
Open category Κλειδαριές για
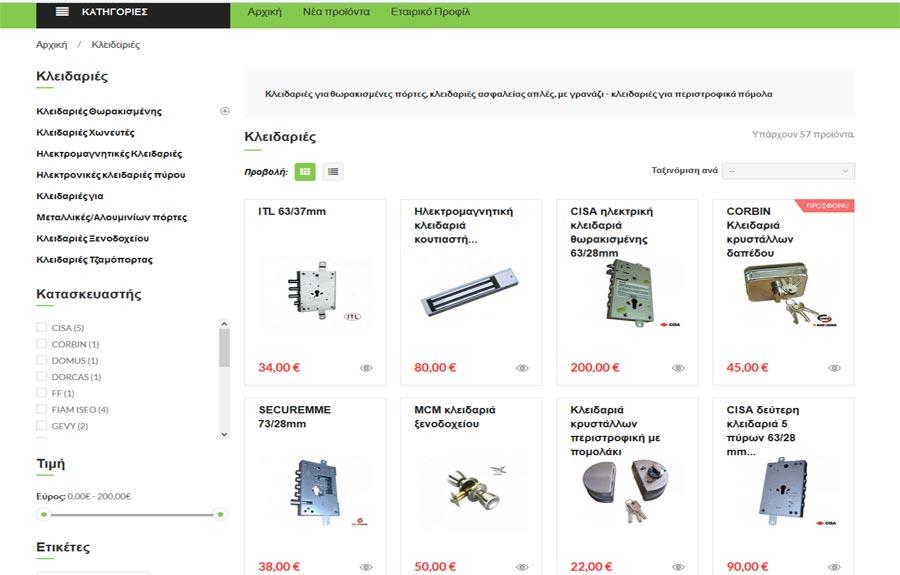pos(69,196)
